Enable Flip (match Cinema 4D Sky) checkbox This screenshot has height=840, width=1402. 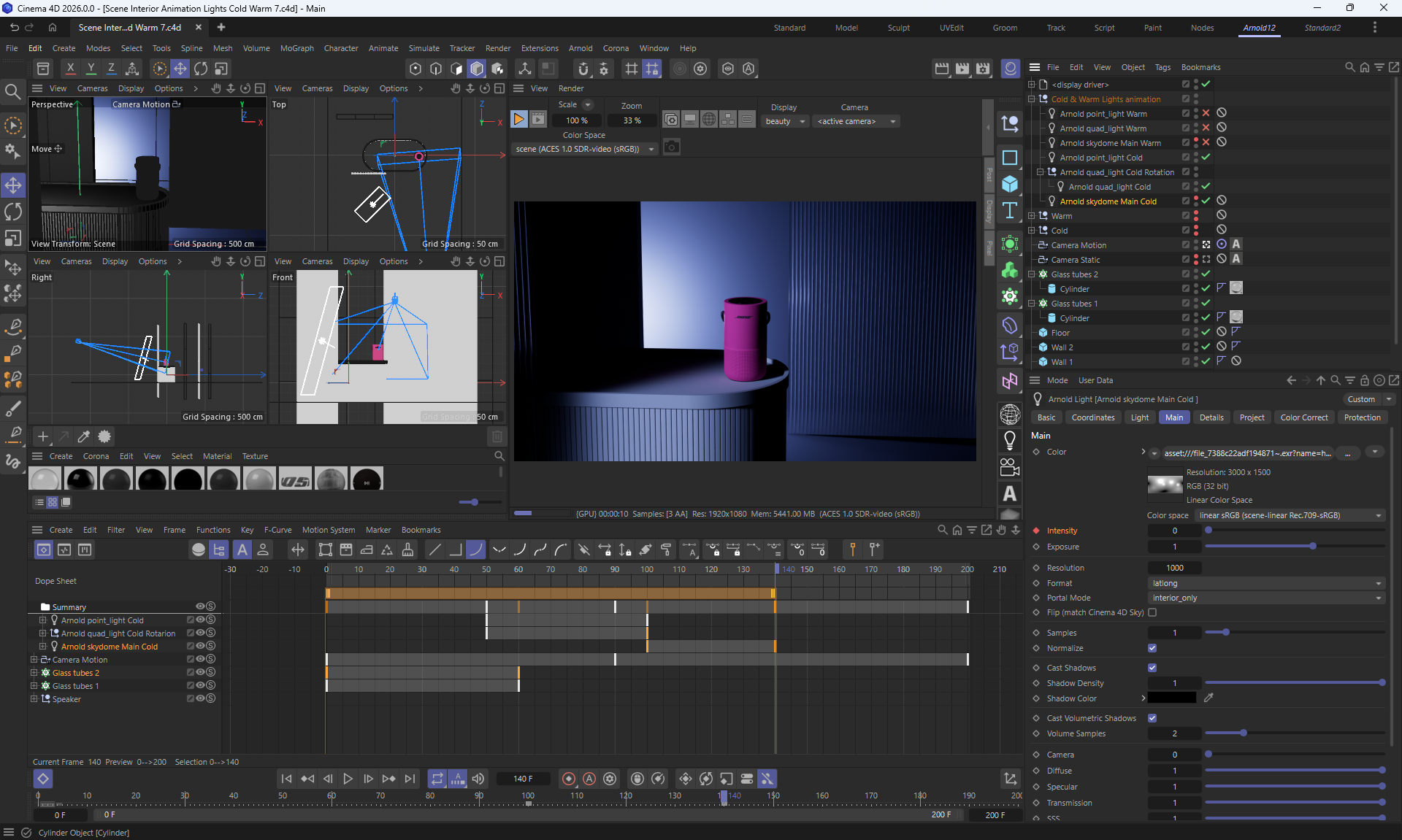(x=1152, y=612)
